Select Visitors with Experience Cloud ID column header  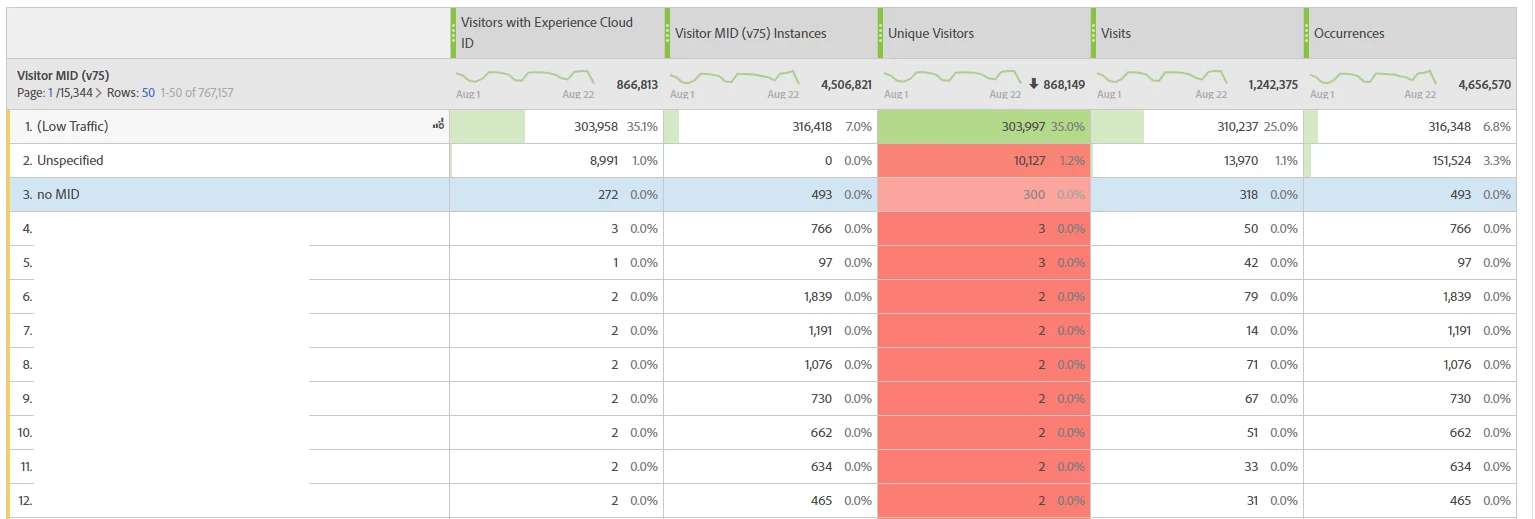coord(557,33)
